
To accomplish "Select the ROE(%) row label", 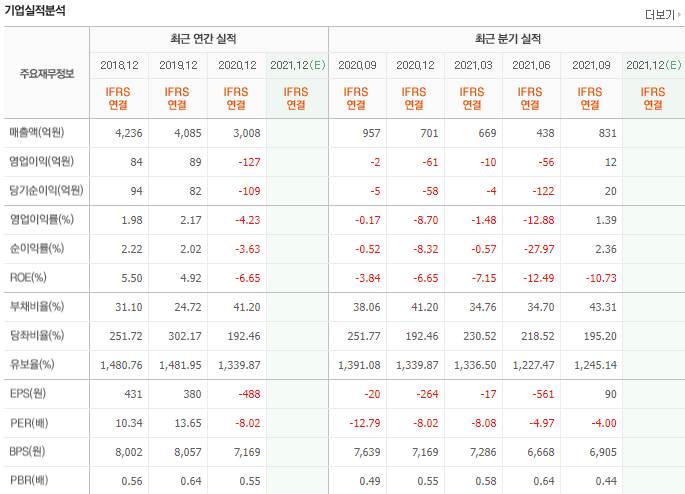I will click(x=28, y=277).
